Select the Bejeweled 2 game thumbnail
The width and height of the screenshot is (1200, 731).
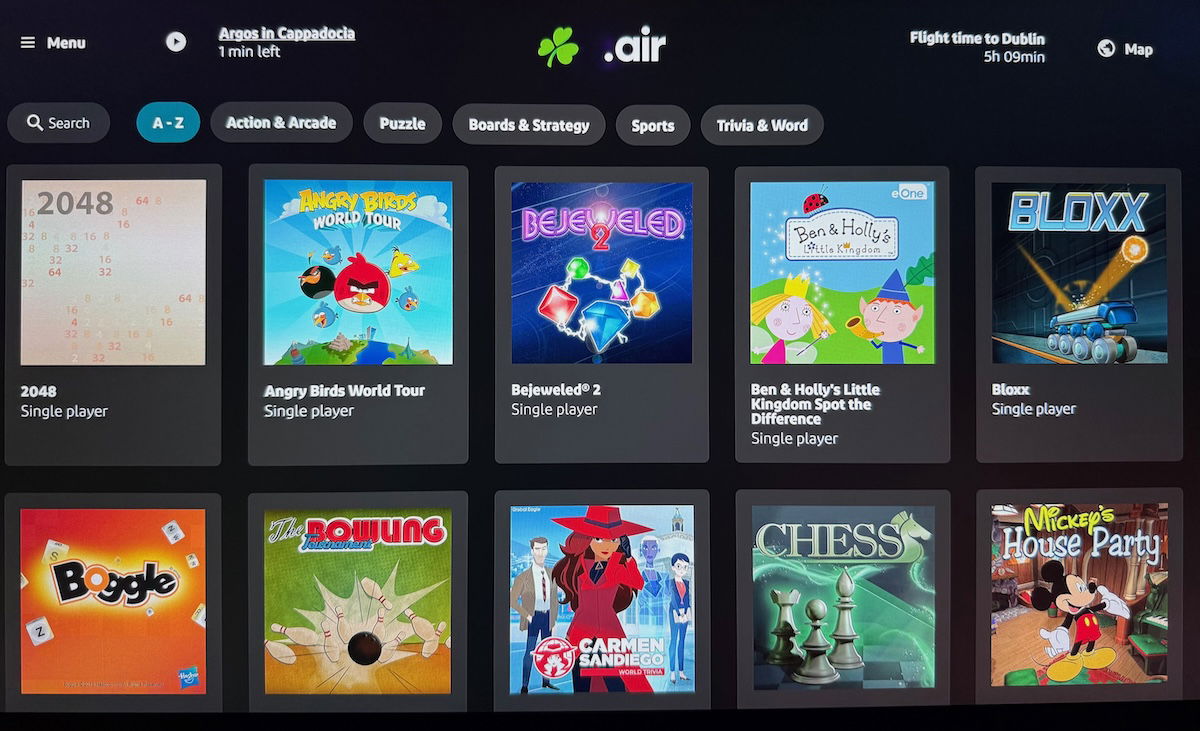(x=602, y=272)
